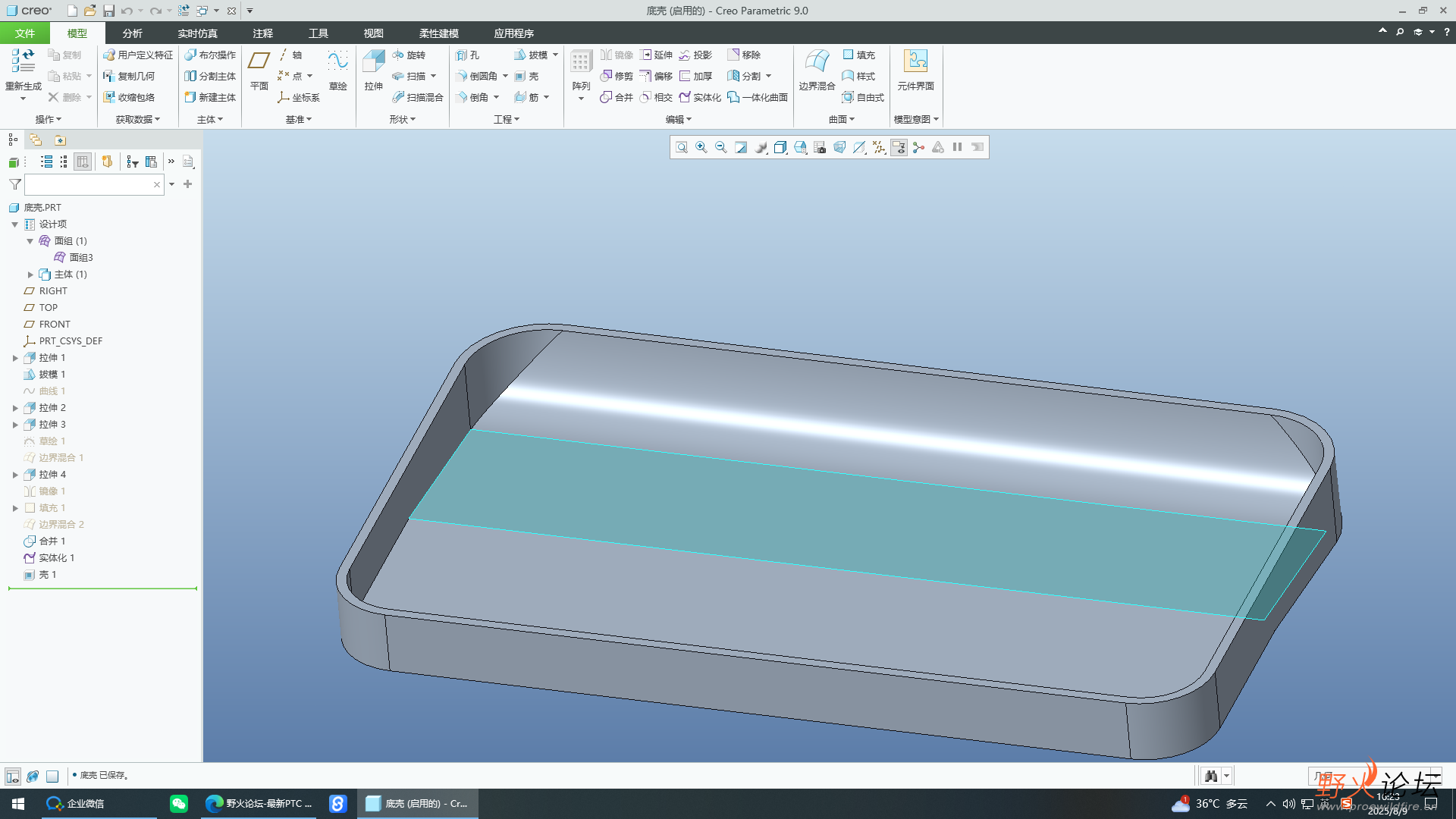Click the 草绘 (Sketch) icon

pyautogui.click(x=337, y=63)
